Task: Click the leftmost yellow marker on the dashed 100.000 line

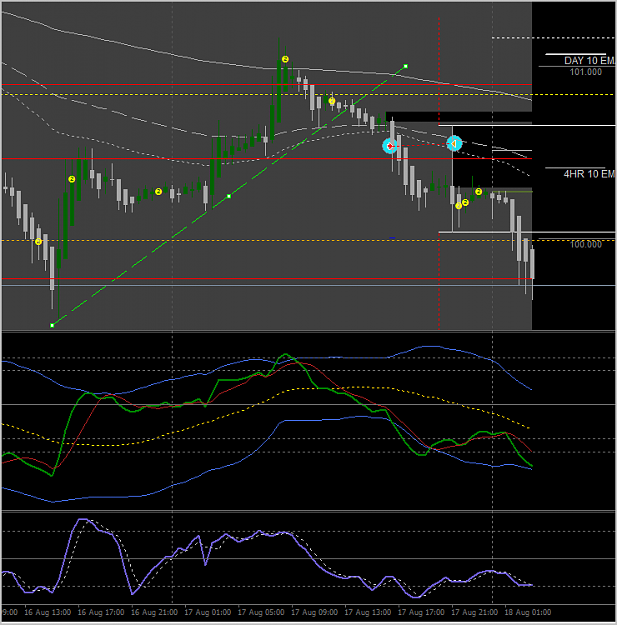Action: point(38,242)
